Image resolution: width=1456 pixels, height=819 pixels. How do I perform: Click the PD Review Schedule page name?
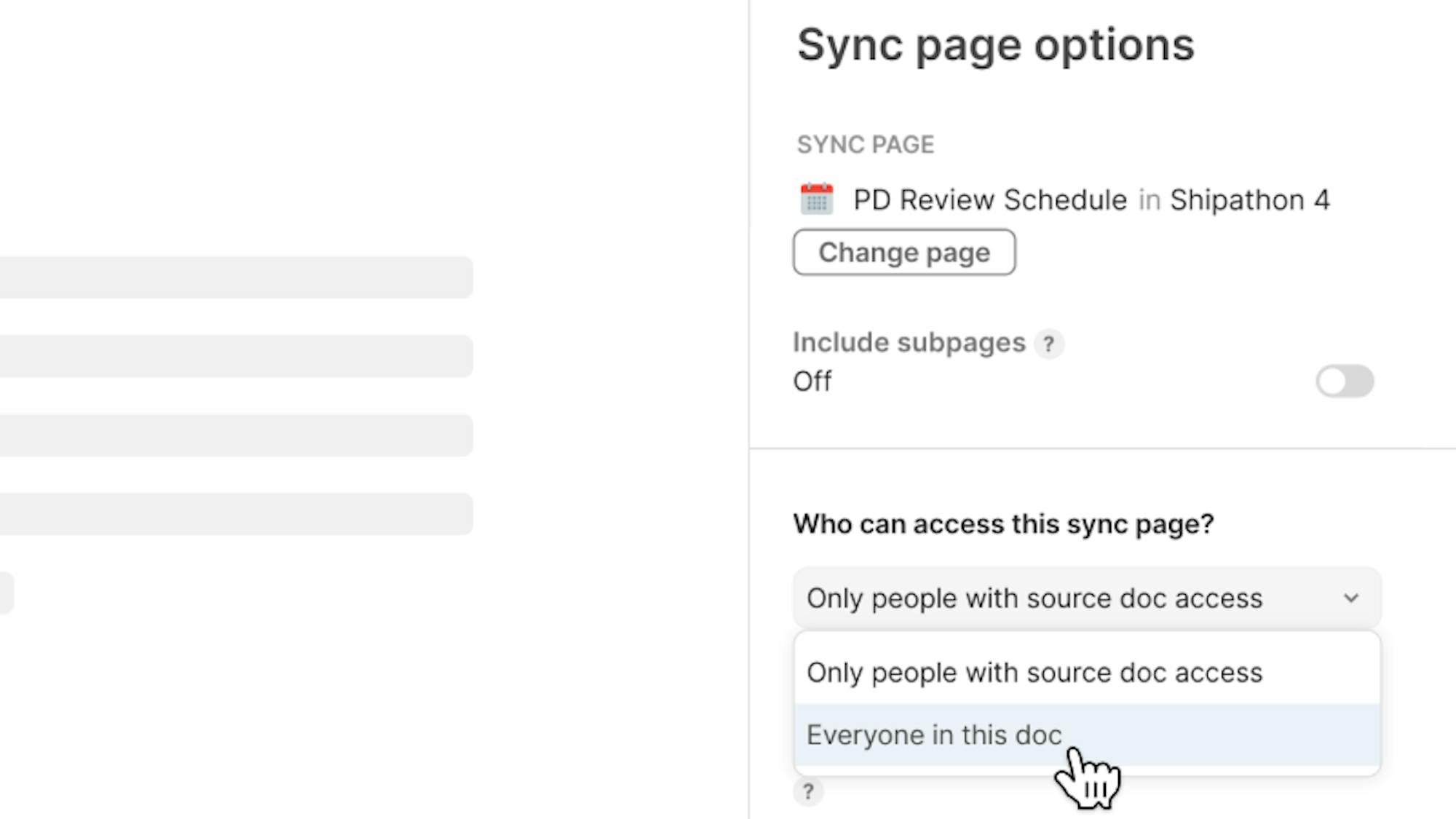pos(989,200)
